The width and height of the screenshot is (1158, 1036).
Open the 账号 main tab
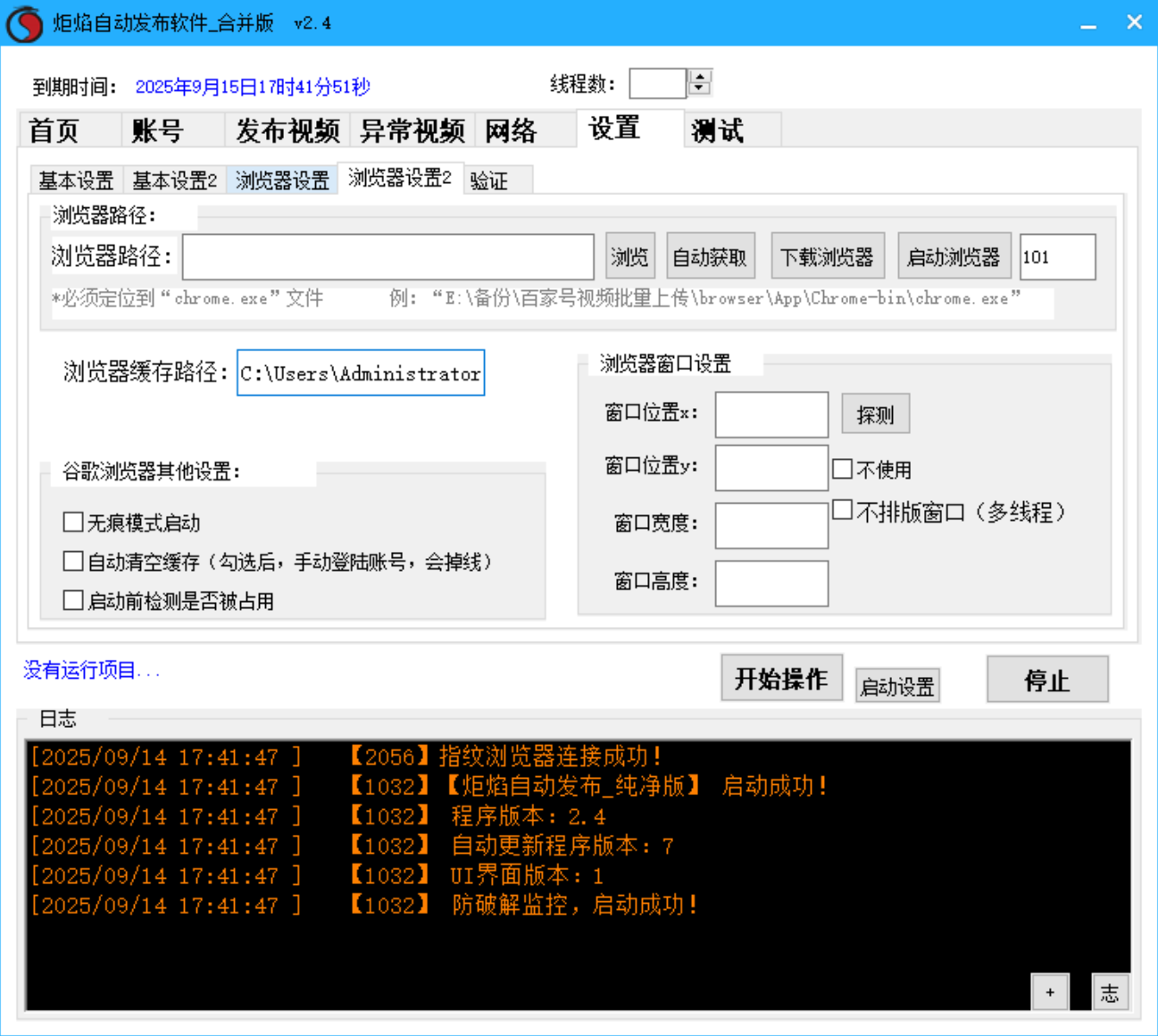(157, 131)
